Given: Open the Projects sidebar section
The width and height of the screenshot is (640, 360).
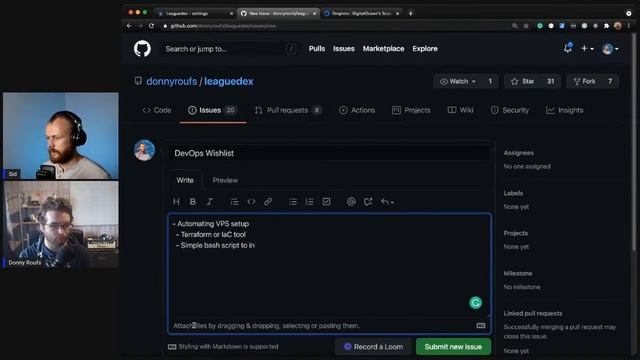Looking at the screenshot, I should [516, 233].
